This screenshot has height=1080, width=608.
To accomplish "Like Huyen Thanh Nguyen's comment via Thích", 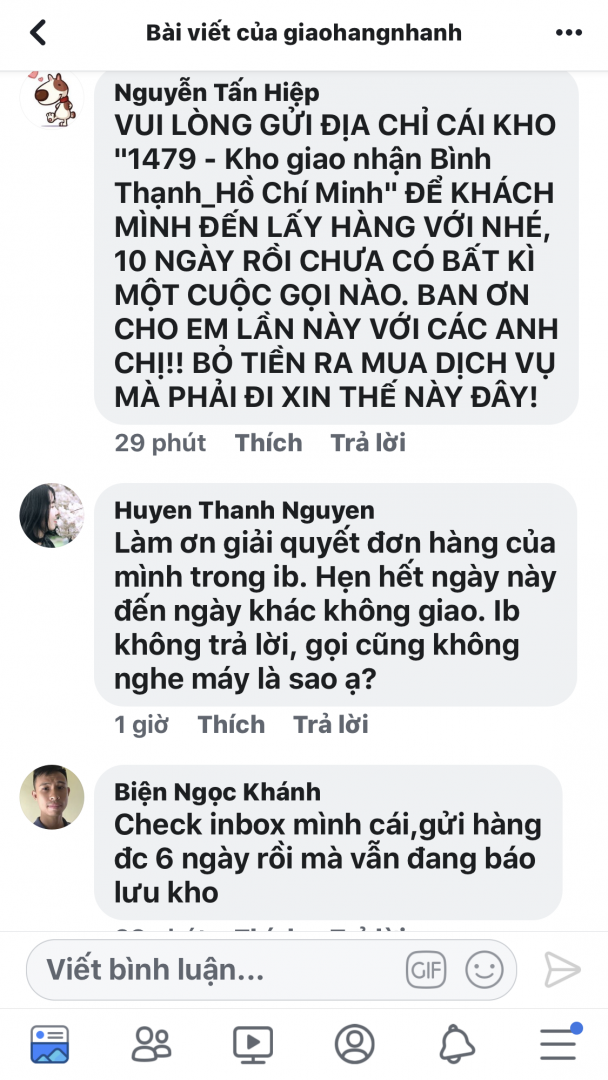I will coord(231,725).
